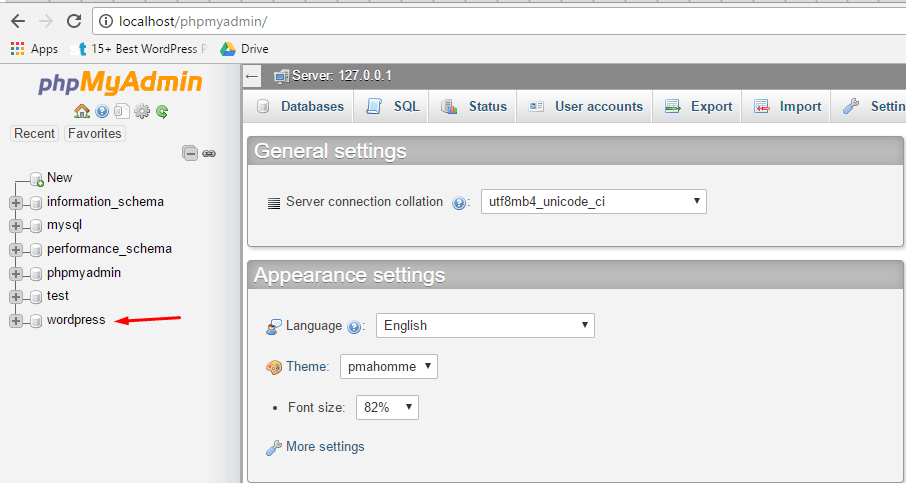
Task: Select the phpmyadmin database
Action: pyautogui.click(x=84, y=272)
